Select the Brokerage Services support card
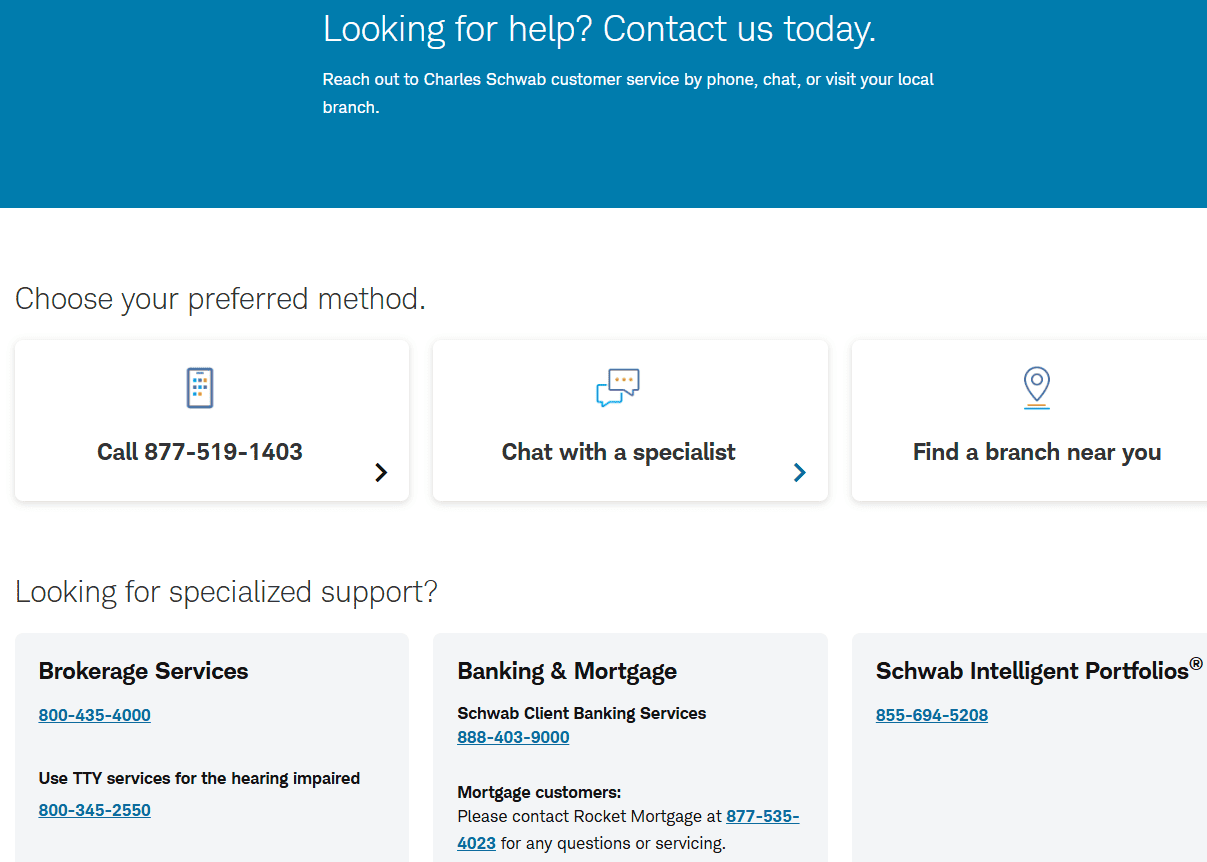The image size is (1207, 862). point(211,746)
